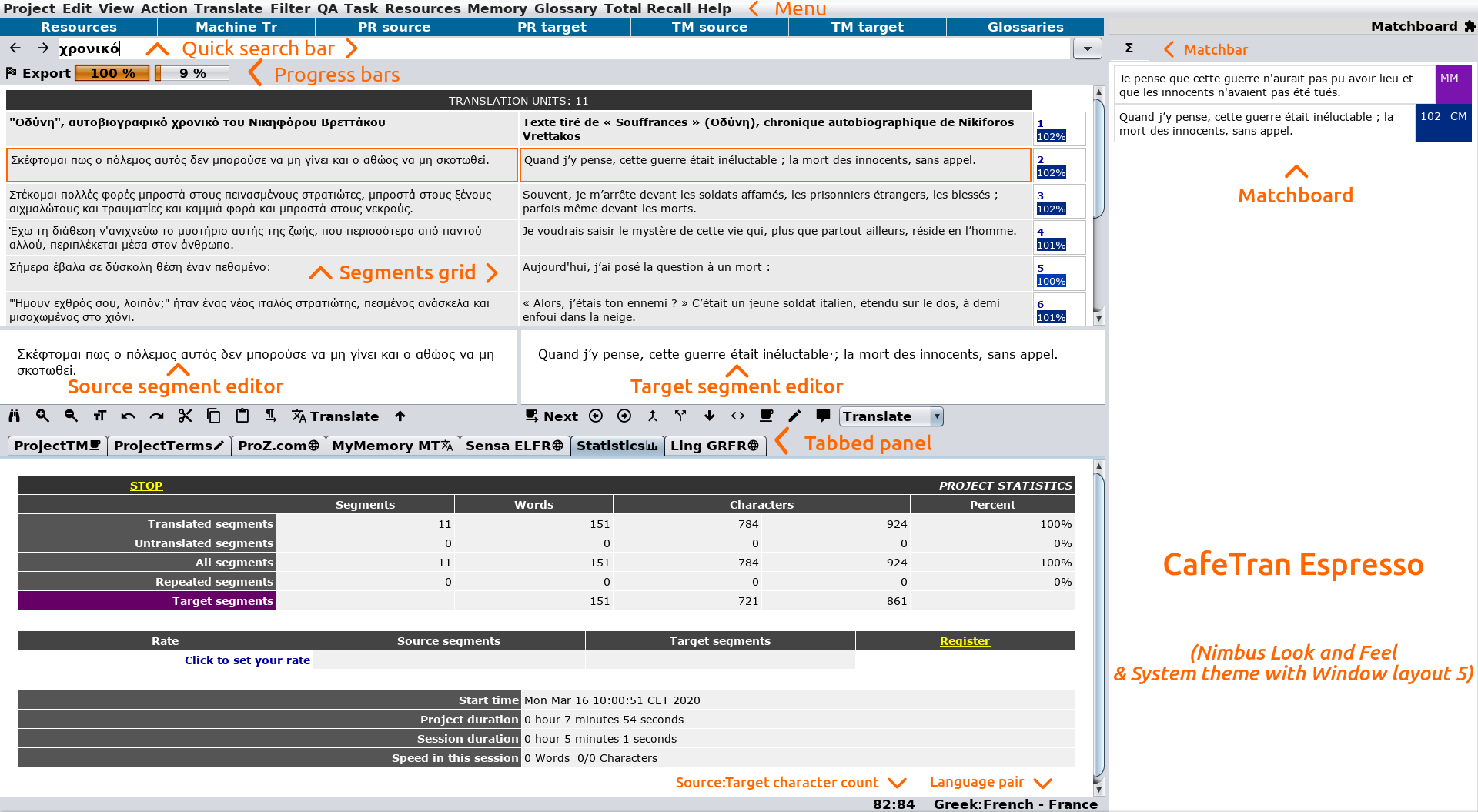The height and width of the screenshot is (812, 1478).
Task: Click the binoculars find icon
Action: click(x=14, y=416)
